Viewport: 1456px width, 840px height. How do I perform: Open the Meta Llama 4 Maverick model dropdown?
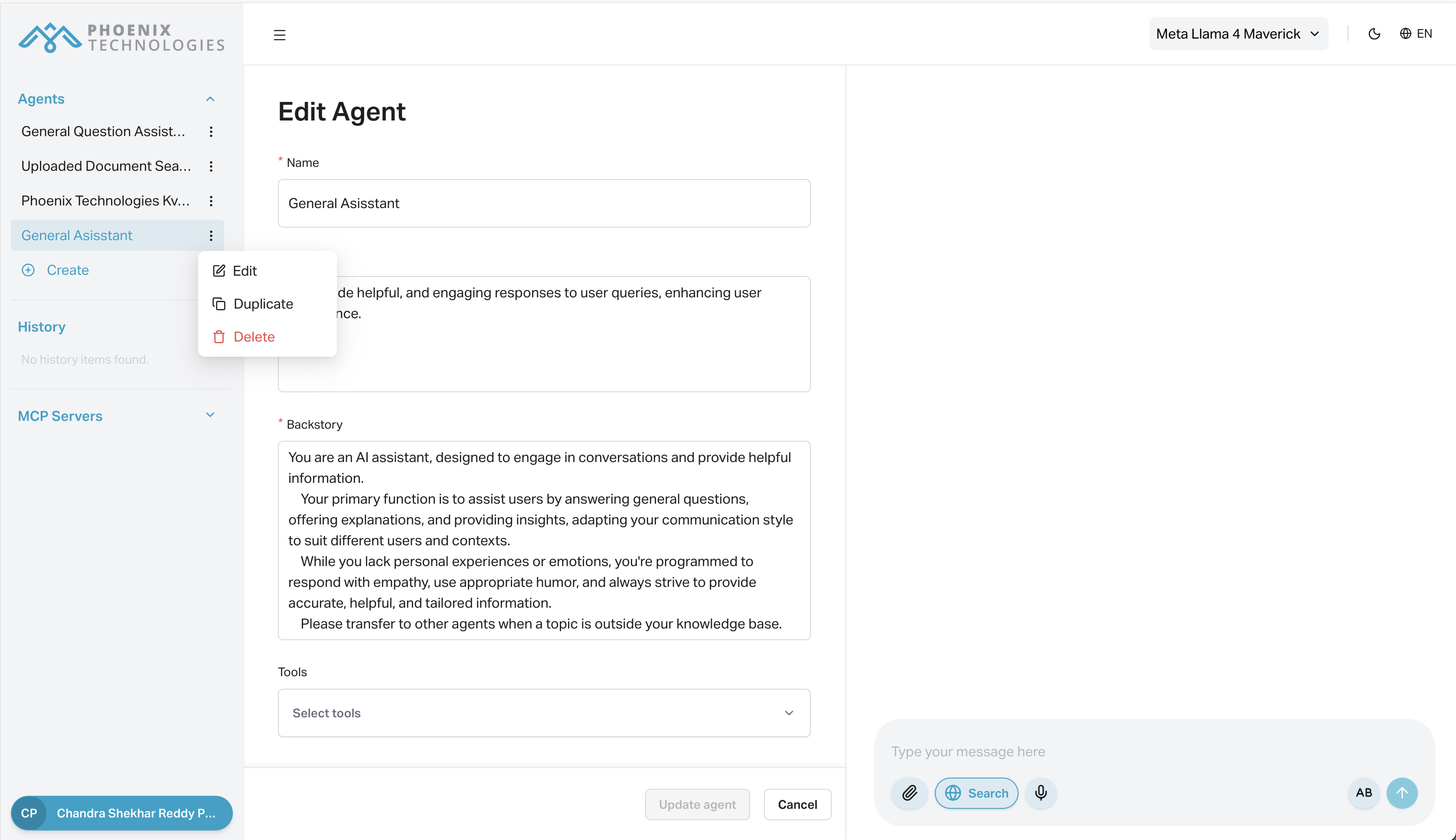pos(1238,33)
